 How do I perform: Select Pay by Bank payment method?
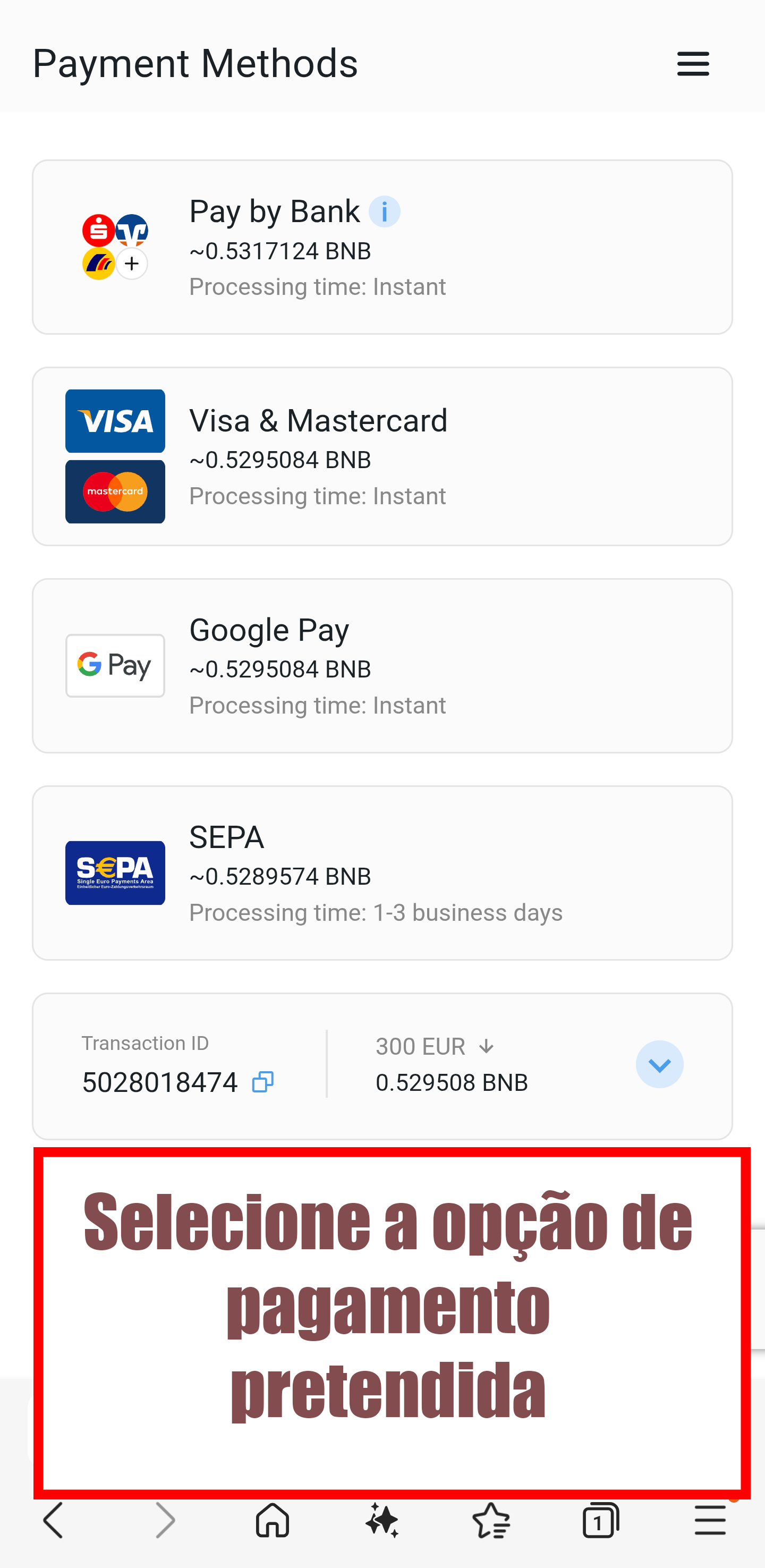tap(382, 247)
